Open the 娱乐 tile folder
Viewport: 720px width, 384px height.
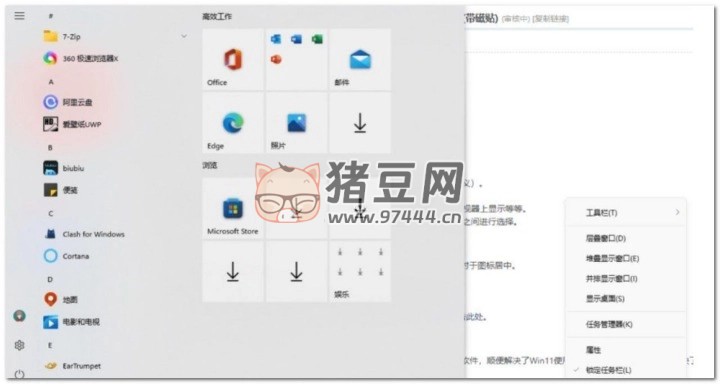pos(360,271)
